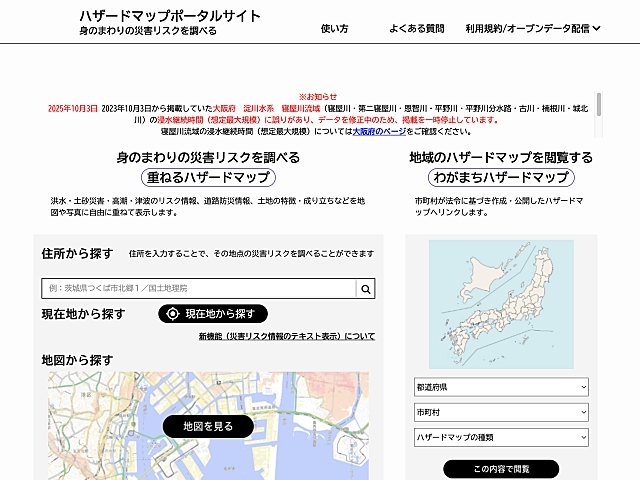Click 地域のハザードマップを閲覧する heading
The height and width of the screenshot is (480, 640).
pyautogui.click(x=501, y=158)
